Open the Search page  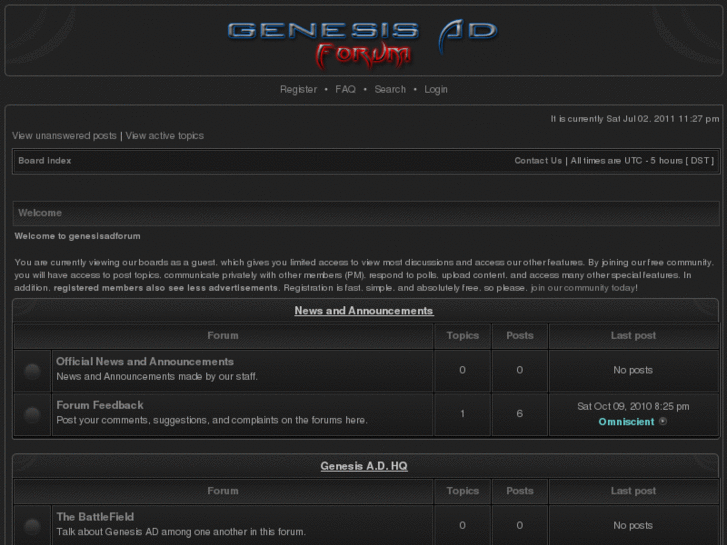(390, 89)
